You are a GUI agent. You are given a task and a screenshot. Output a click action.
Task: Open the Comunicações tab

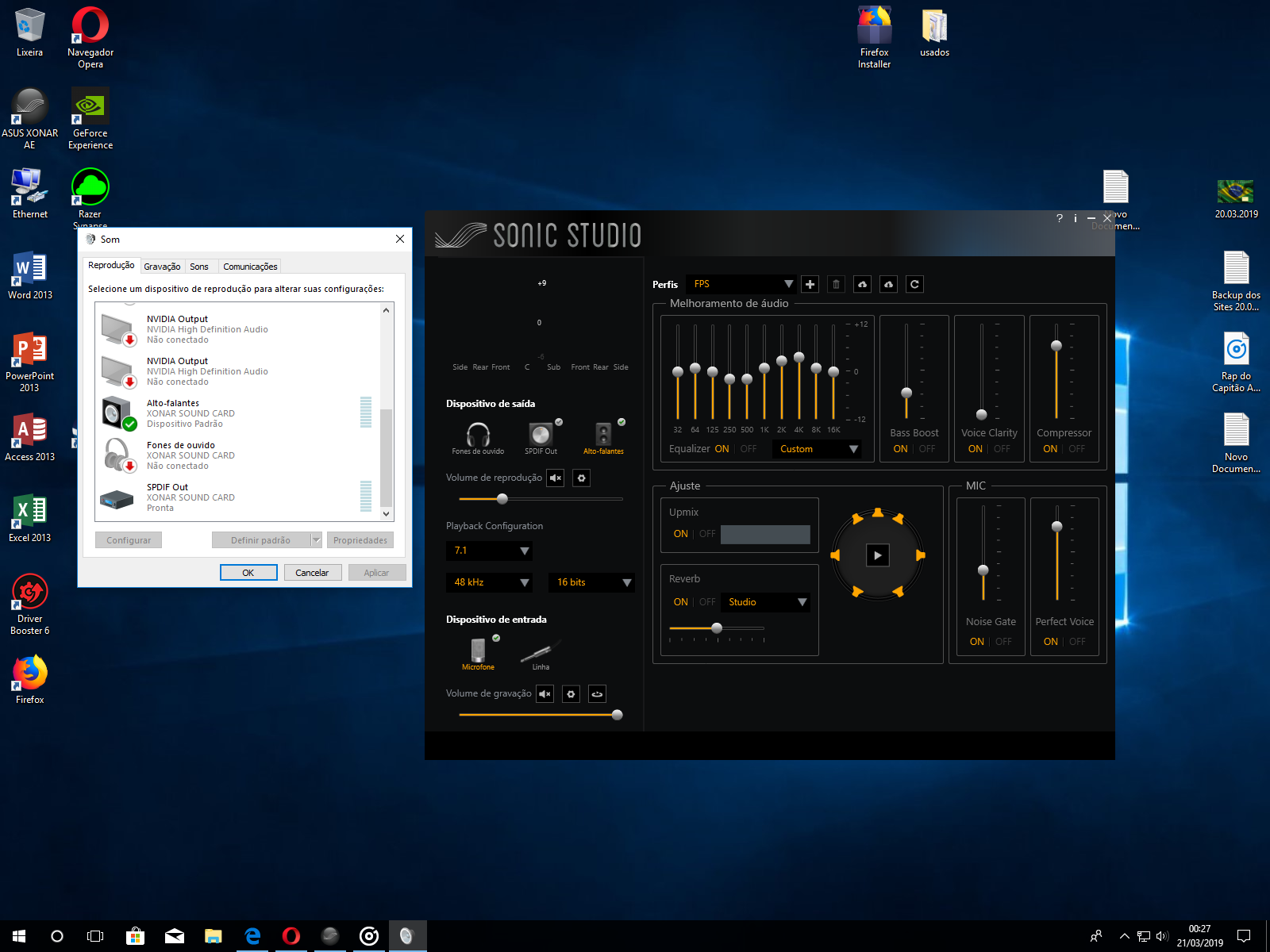point(250,267)
